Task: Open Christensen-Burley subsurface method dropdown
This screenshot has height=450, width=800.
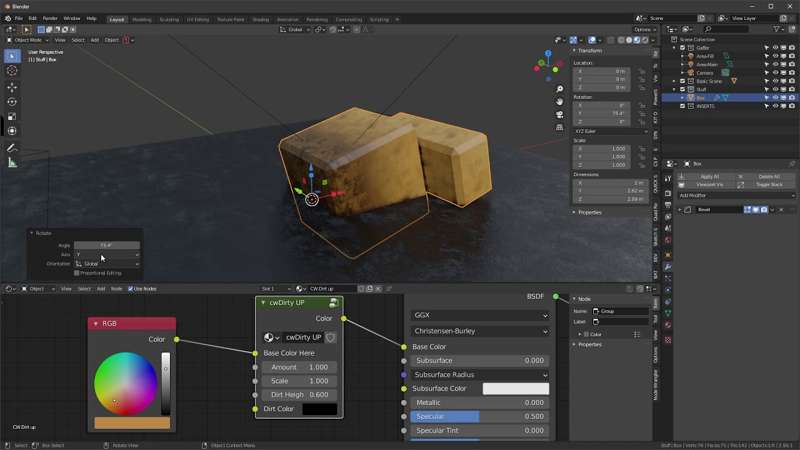Action: pos(480,331)
